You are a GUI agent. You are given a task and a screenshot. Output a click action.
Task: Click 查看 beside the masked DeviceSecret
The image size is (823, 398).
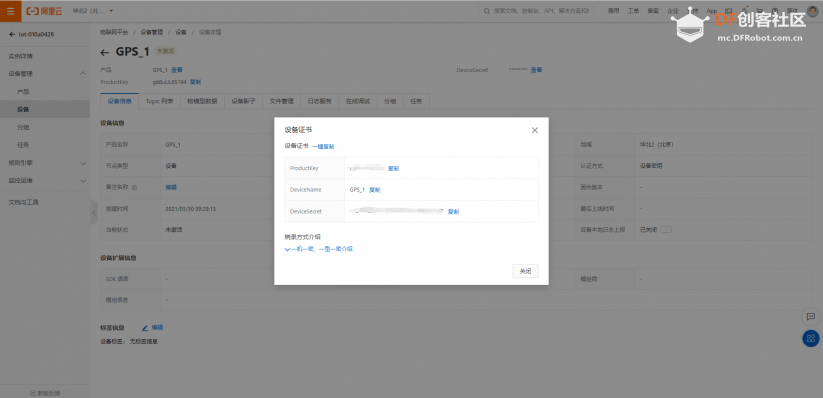pos(536,70)
